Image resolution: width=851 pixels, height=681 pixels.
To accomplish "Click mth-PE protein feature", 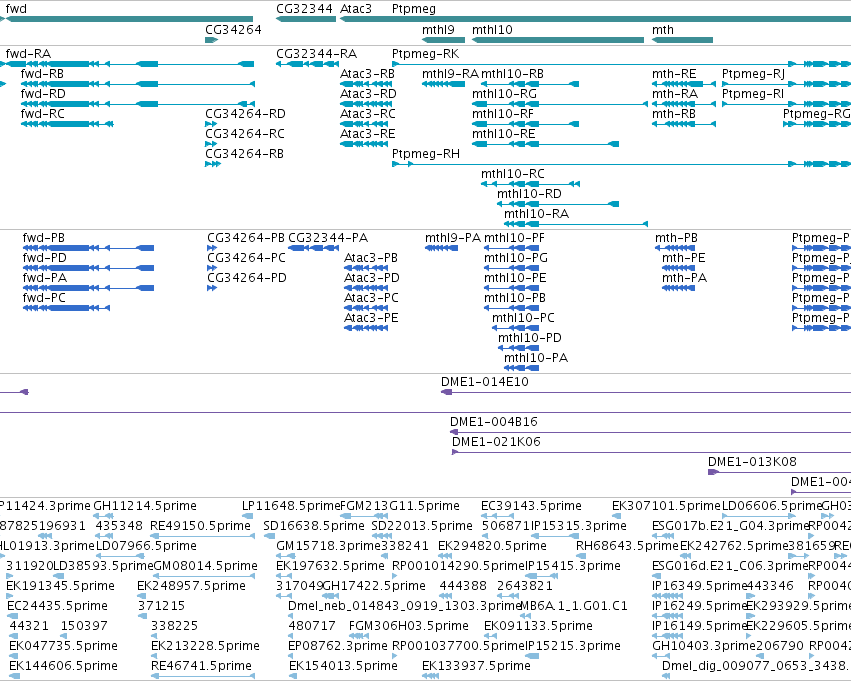I will point(678,268).
